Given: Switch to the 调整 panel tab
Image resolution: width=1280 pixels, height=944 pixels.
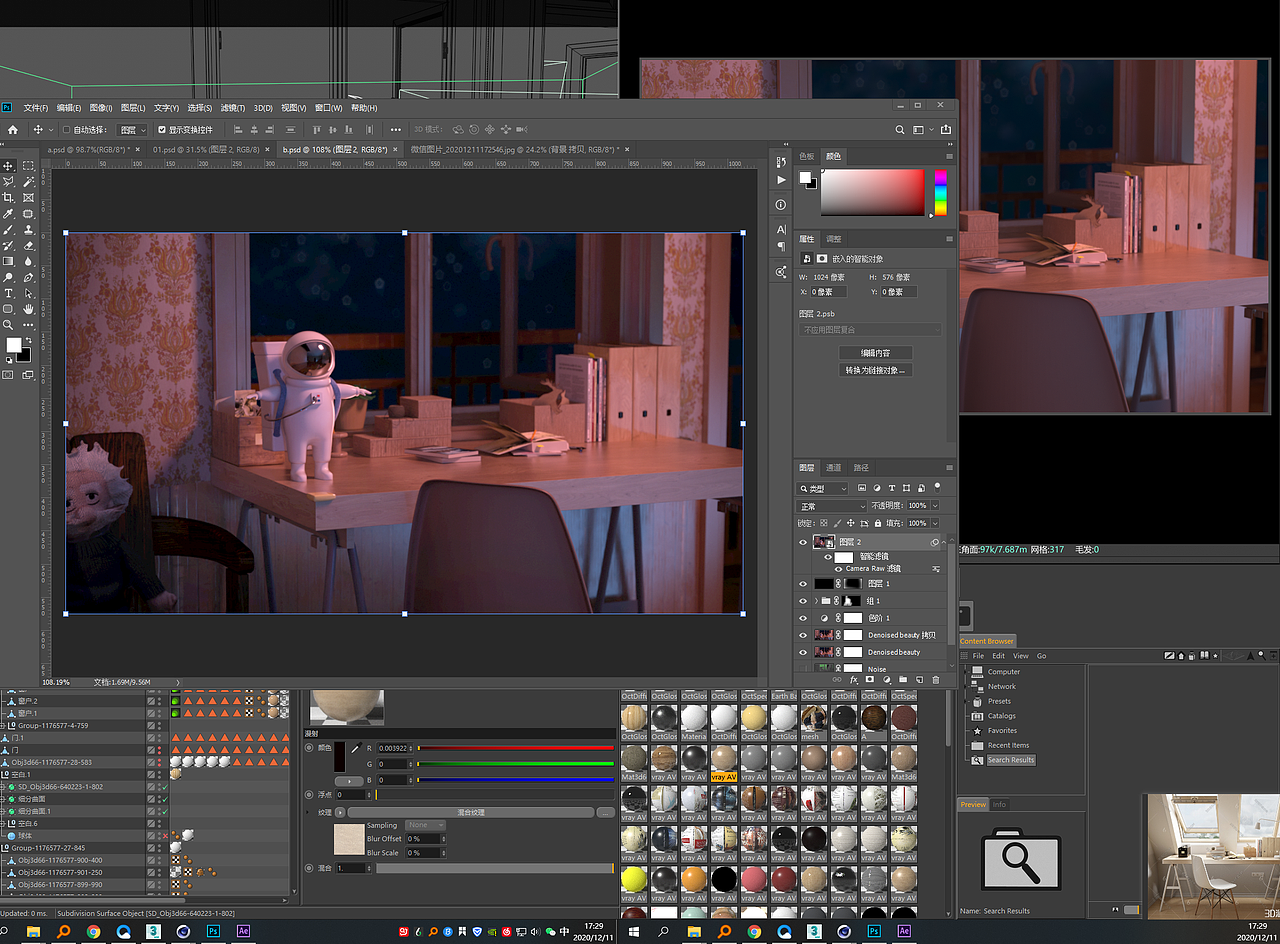Looking at the screenshot, I should (x=833, y=239).
